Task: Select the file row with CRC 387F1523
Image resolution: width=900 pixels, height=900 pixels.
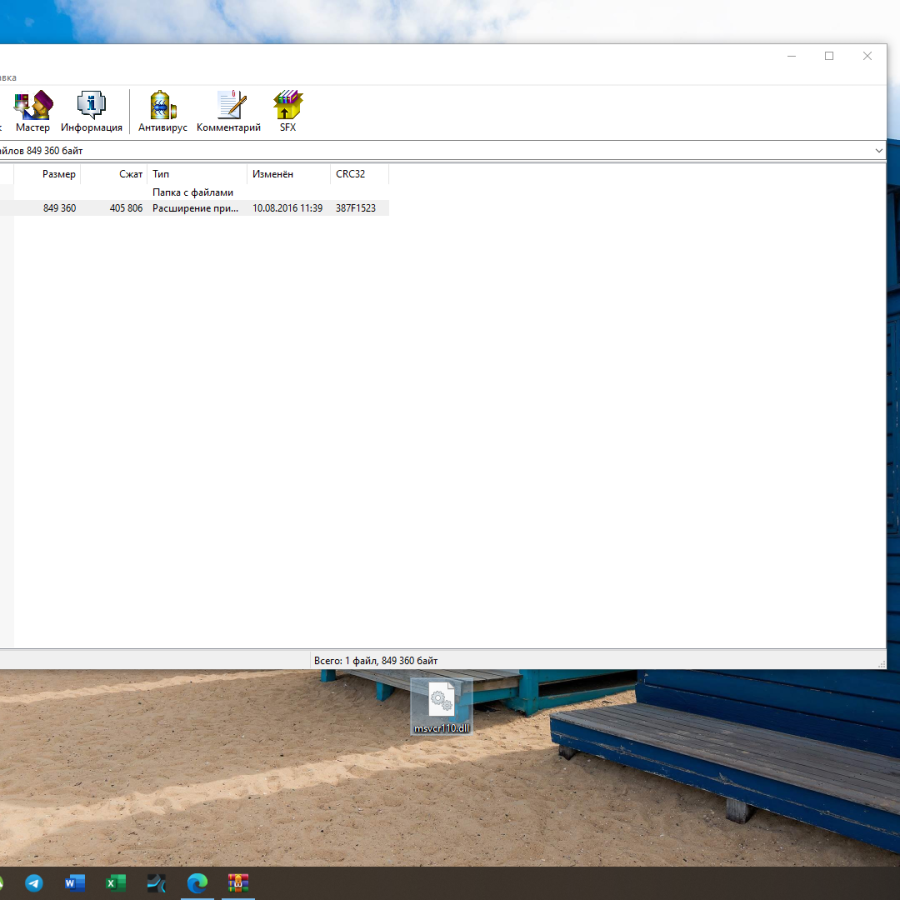Action: [200, 208]
